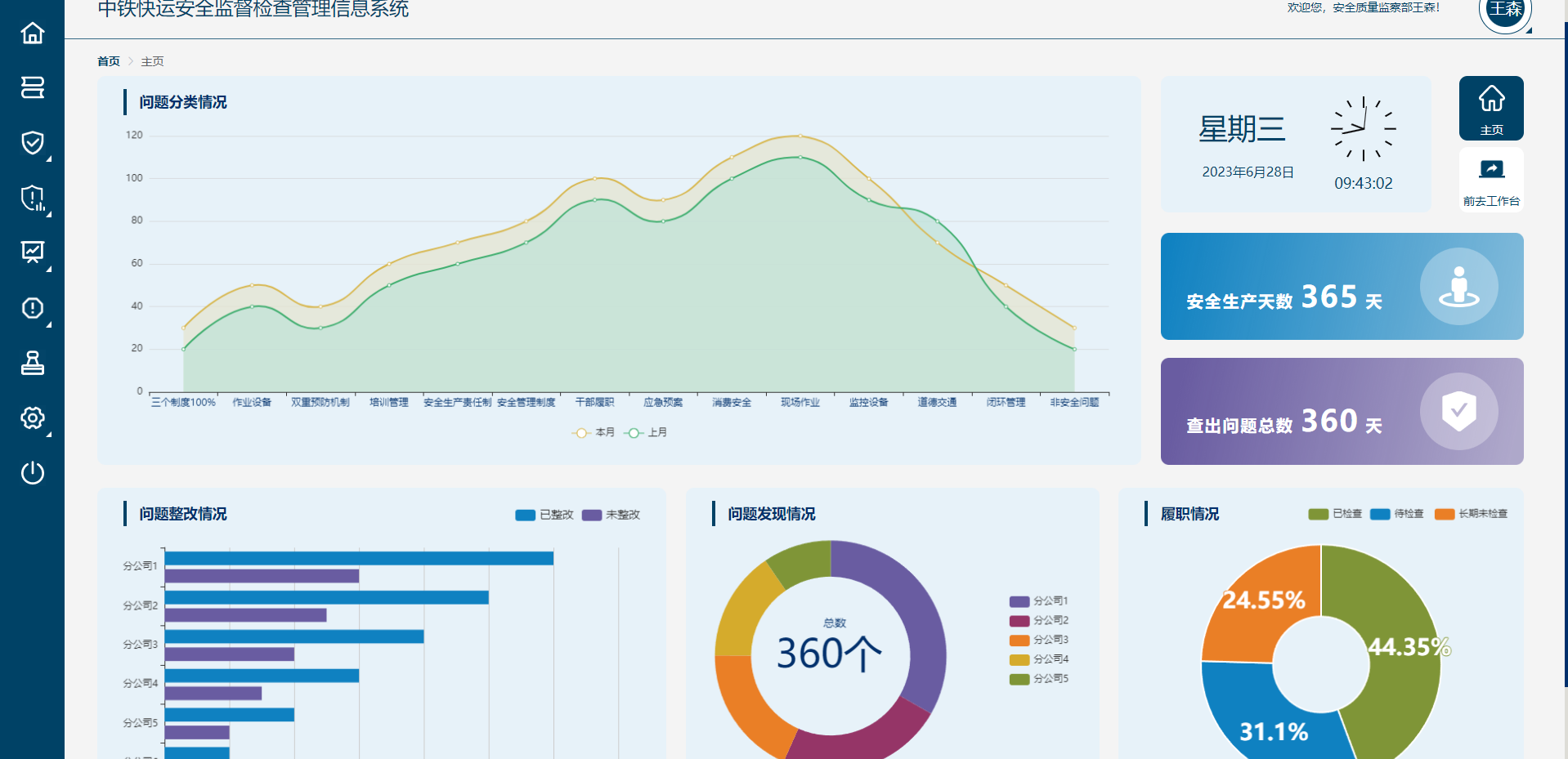Click the 主页 breadcrumb item
This screenshot has width=1568, height=759.
pyautogui.click(x=152, y=61)
